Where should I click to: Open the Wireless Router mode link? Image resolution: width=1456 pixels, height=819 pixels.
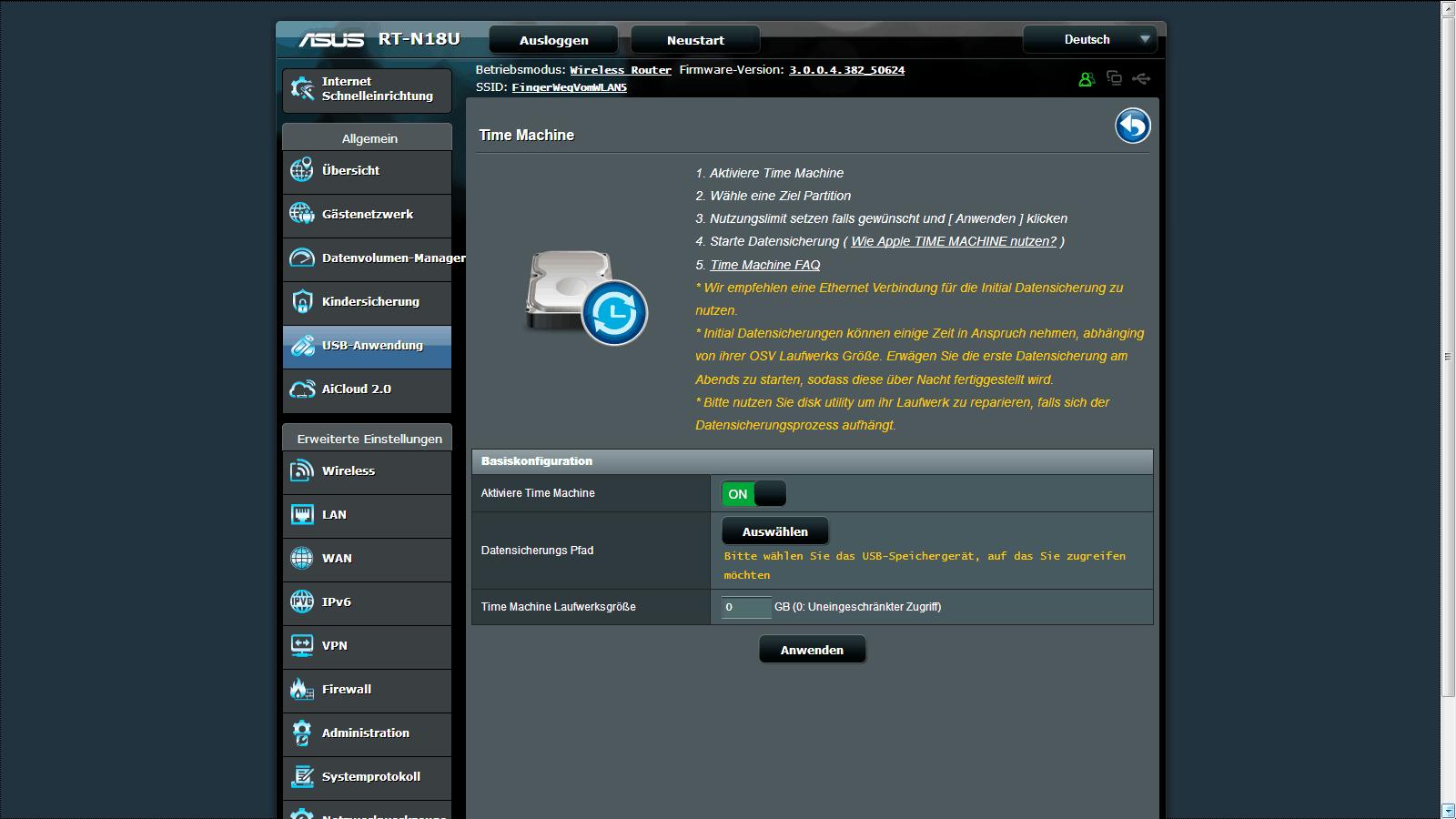[x=621, y=70]
